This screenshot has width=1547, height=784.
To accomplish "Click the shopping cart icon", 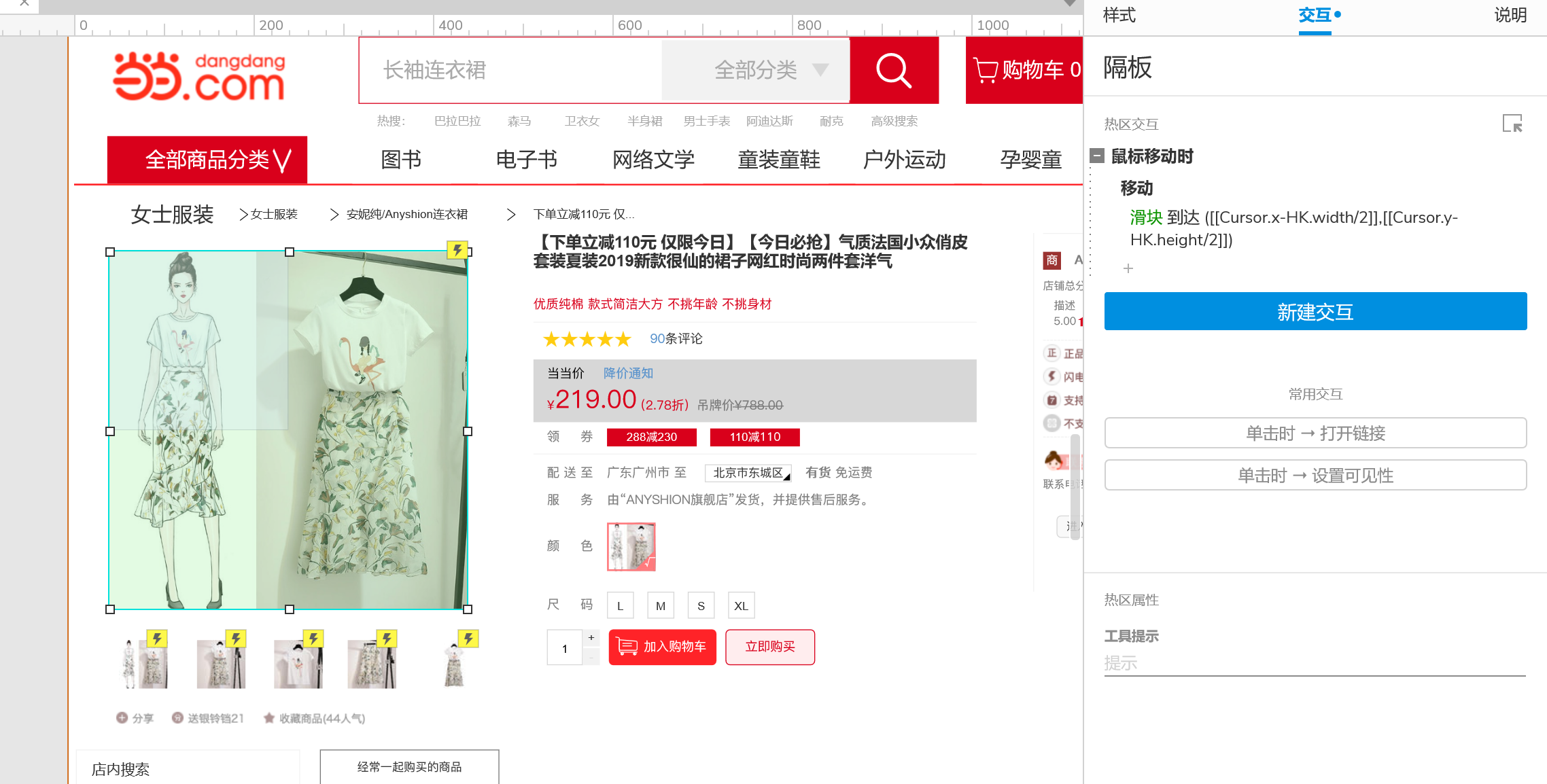I will tap(986, 70).
